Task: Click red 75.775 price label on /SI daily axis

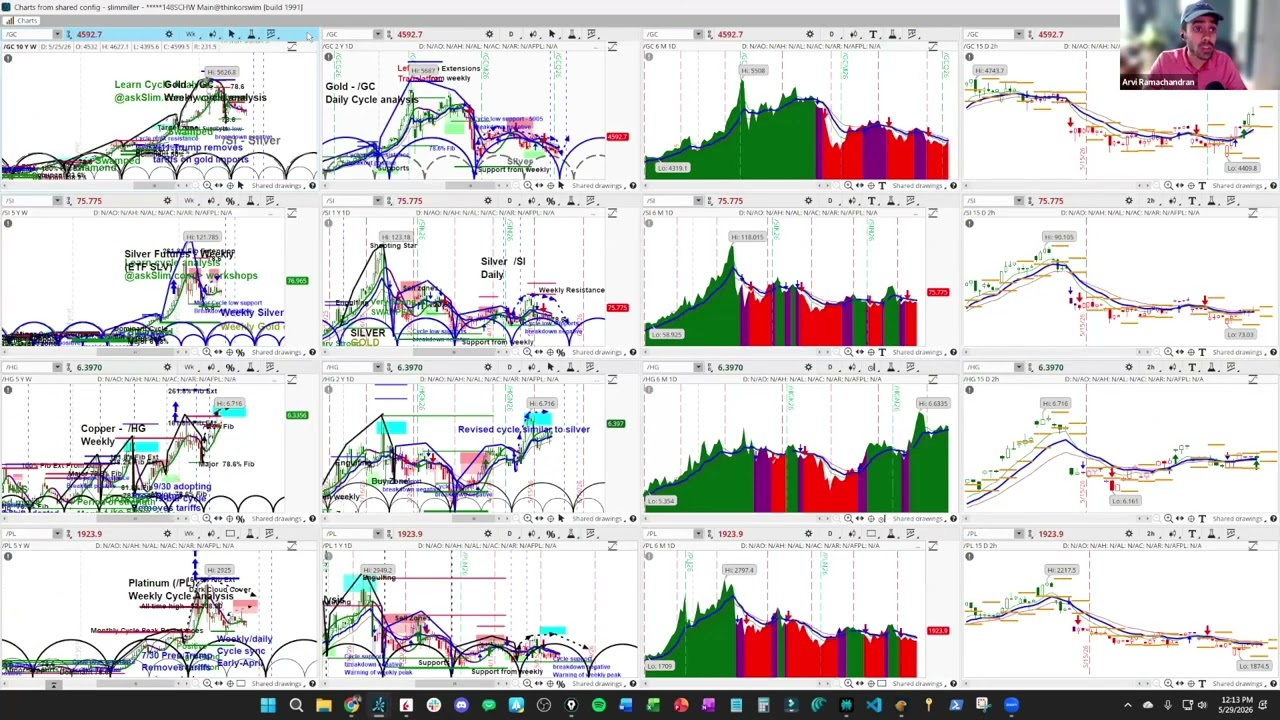Action: (617, 307)
